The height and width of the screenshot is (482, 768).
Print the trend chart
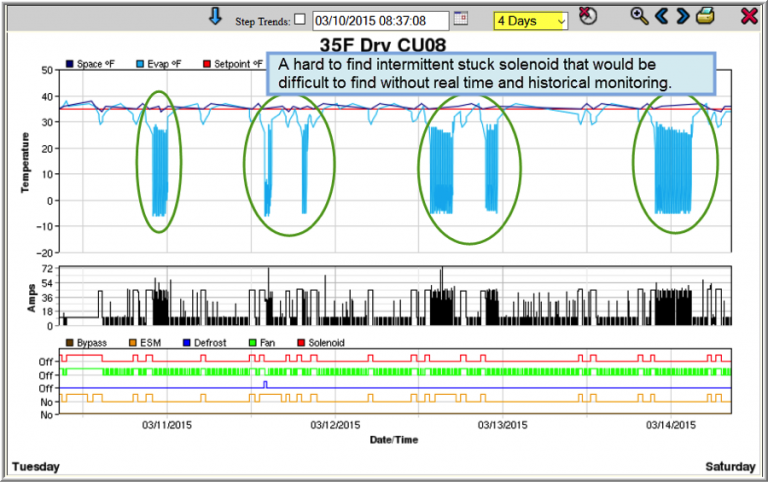point(705,16)
